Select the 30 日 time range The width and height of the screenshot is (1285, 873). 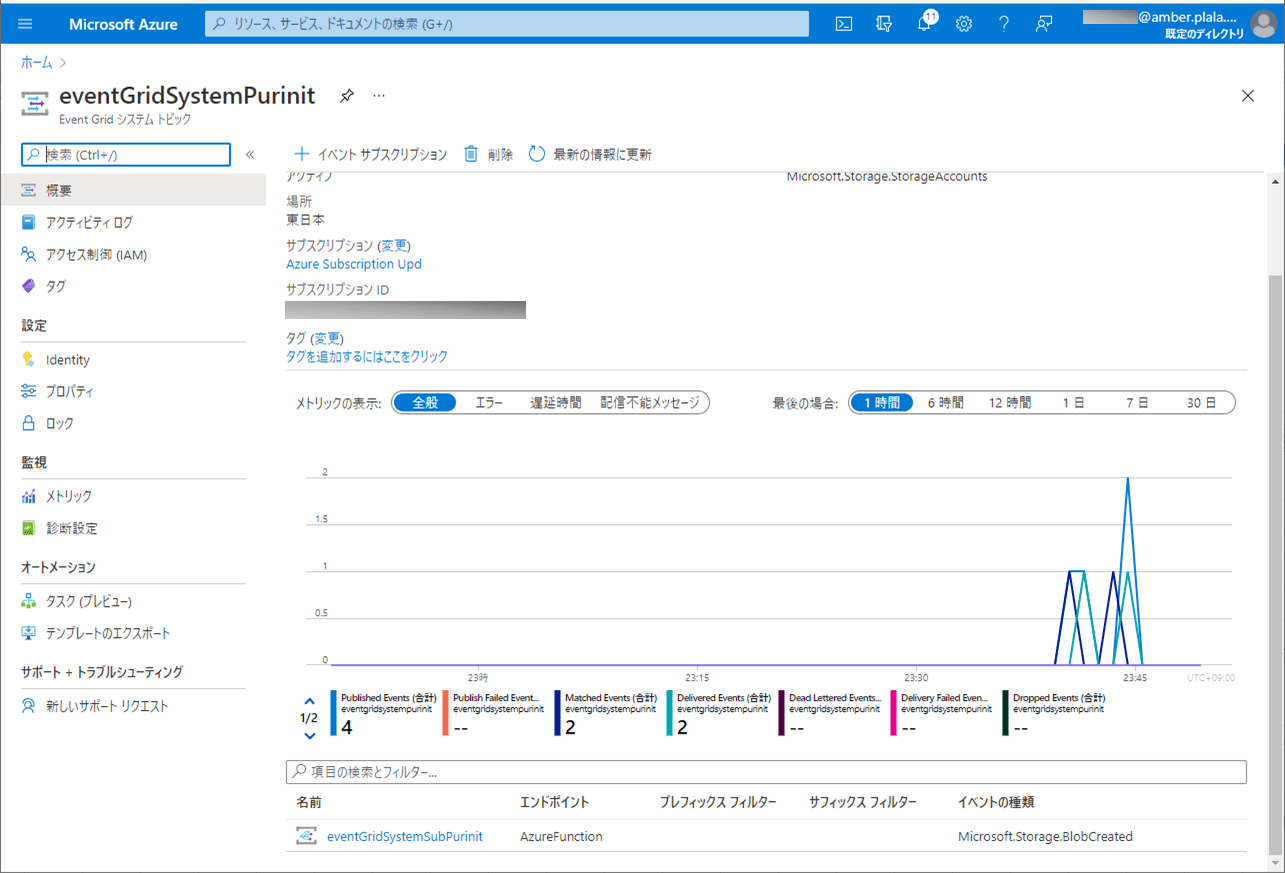coord(1201,403)
